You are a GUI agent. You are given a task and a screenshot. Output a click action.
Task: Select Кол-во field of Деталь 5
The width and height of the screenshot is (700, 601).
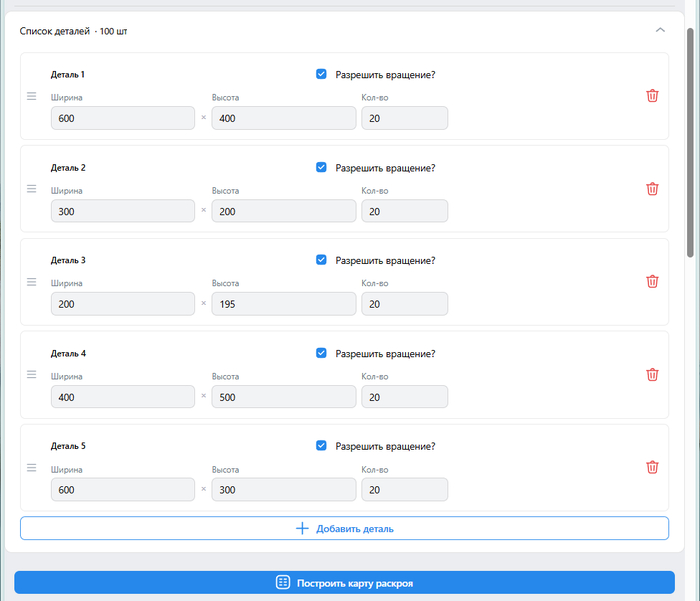point(404,490)
